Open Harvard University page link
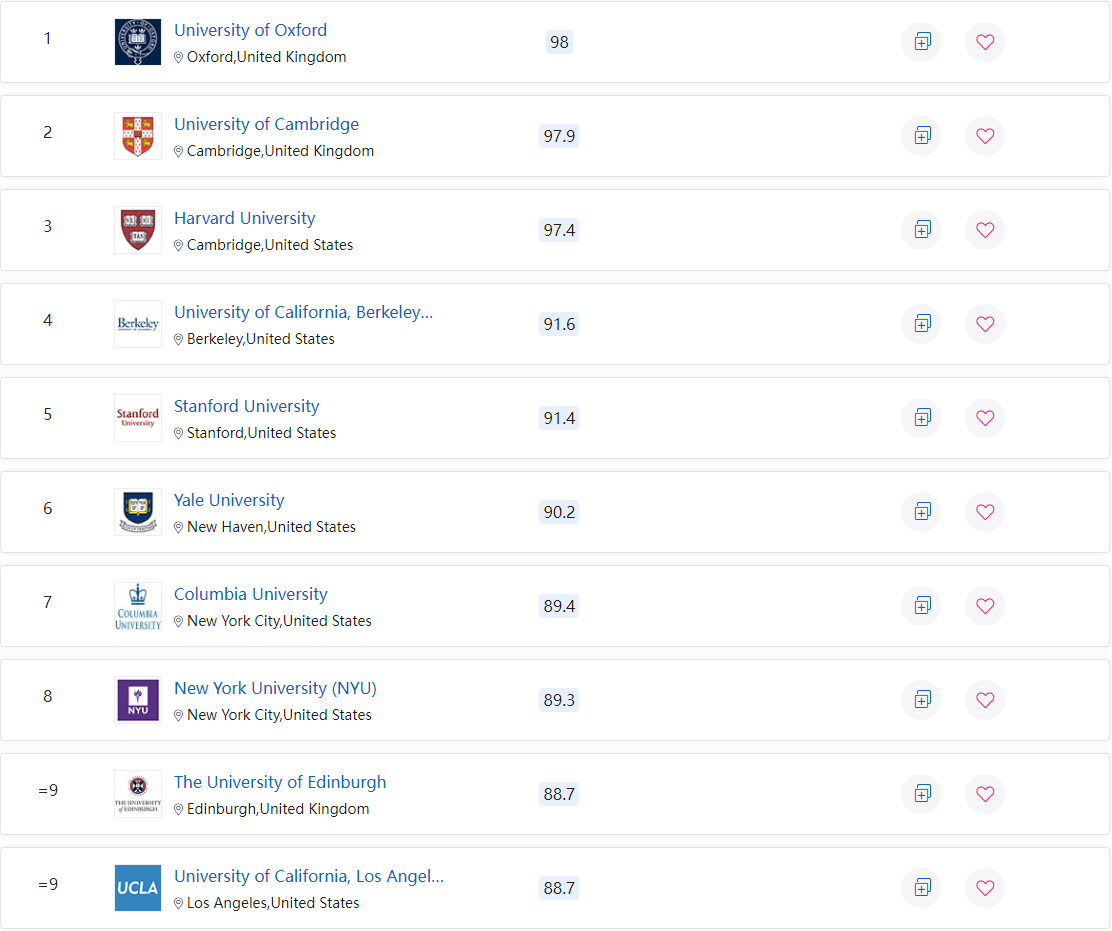Screen dimensions: 1112x931 tap(245, 218)
